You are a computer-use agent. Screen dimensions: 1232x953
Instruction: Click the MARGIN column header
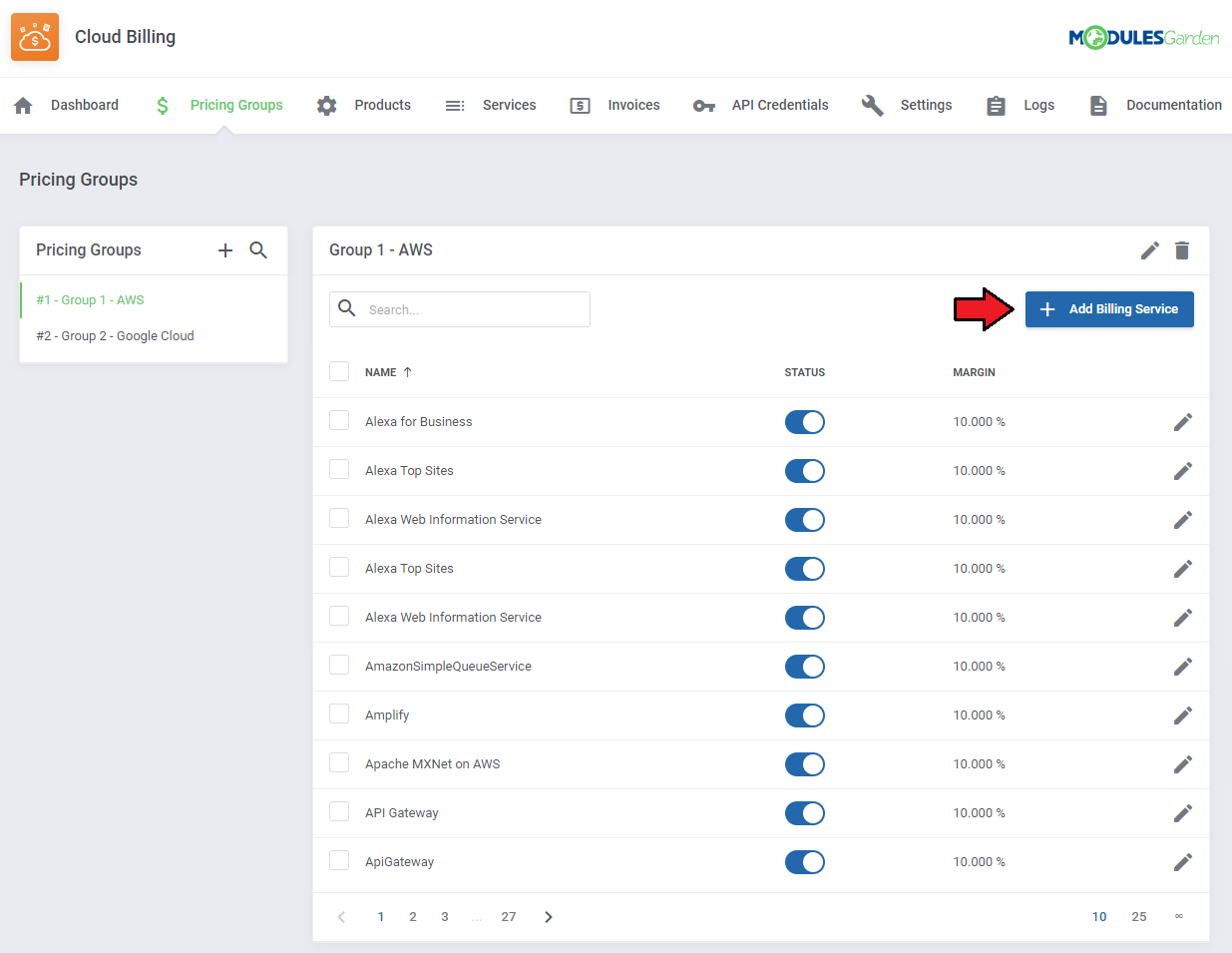[x=974, y=372]
